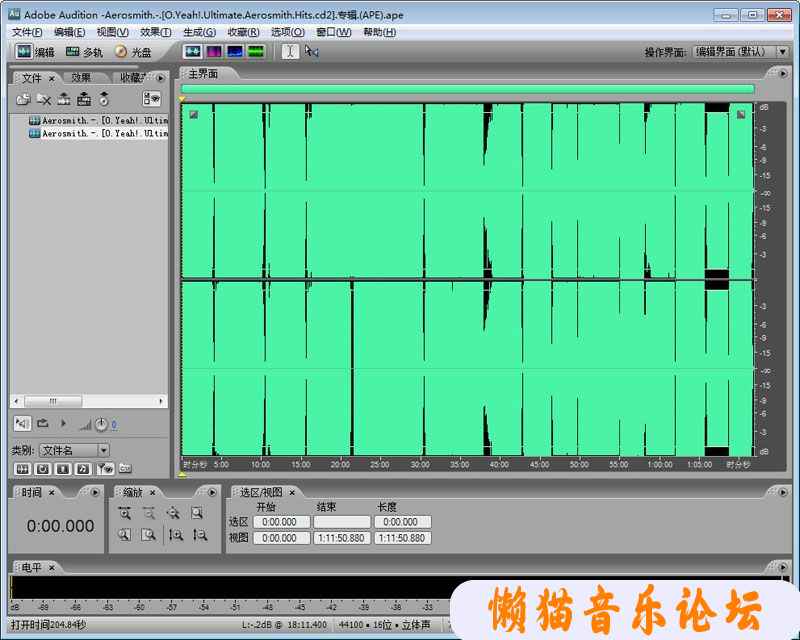
Task: Close the 选区/视图 panel
Action: point(292,493)
